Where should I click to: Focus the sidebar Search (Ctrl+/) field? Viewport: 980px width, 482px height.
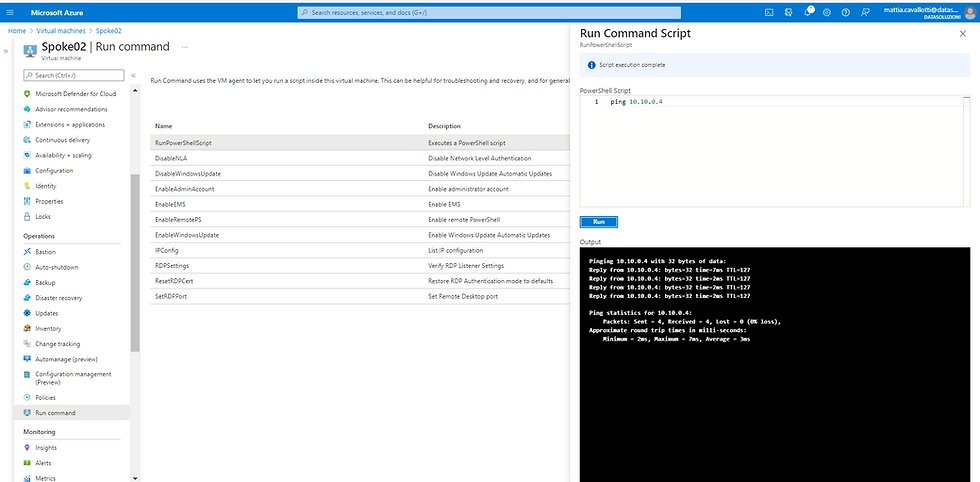(74, 76)
